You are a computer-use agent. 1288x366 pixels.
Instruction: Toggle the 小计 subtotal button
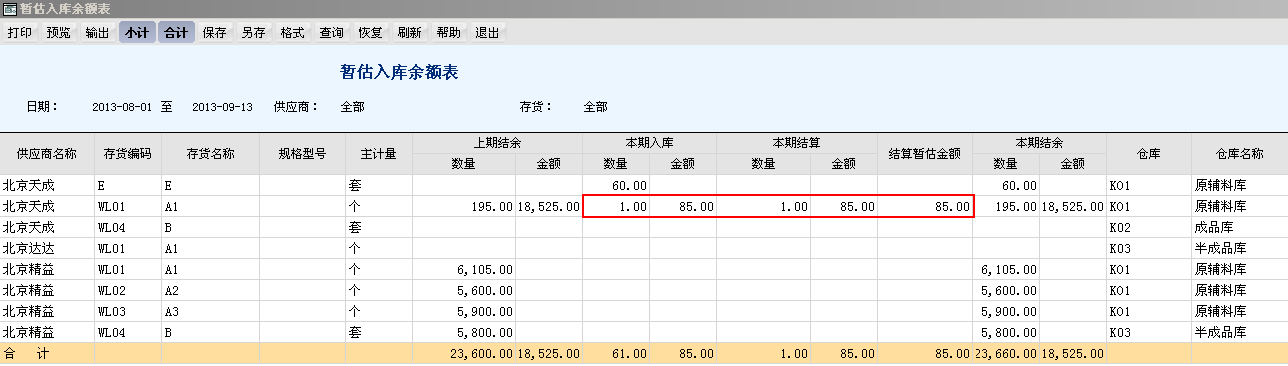pyautogui.click(x=137, y=32)
